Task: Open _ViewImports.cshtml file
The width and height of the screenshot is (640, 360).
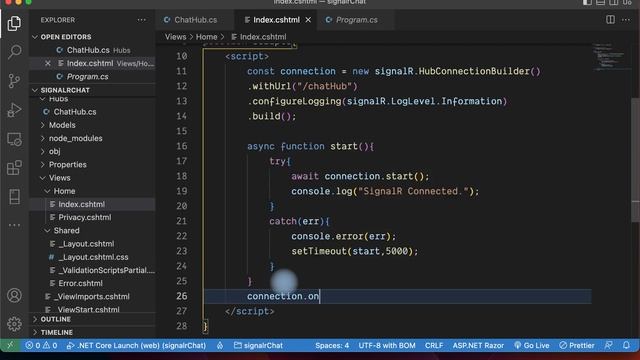Action: (x=91, y=297)
